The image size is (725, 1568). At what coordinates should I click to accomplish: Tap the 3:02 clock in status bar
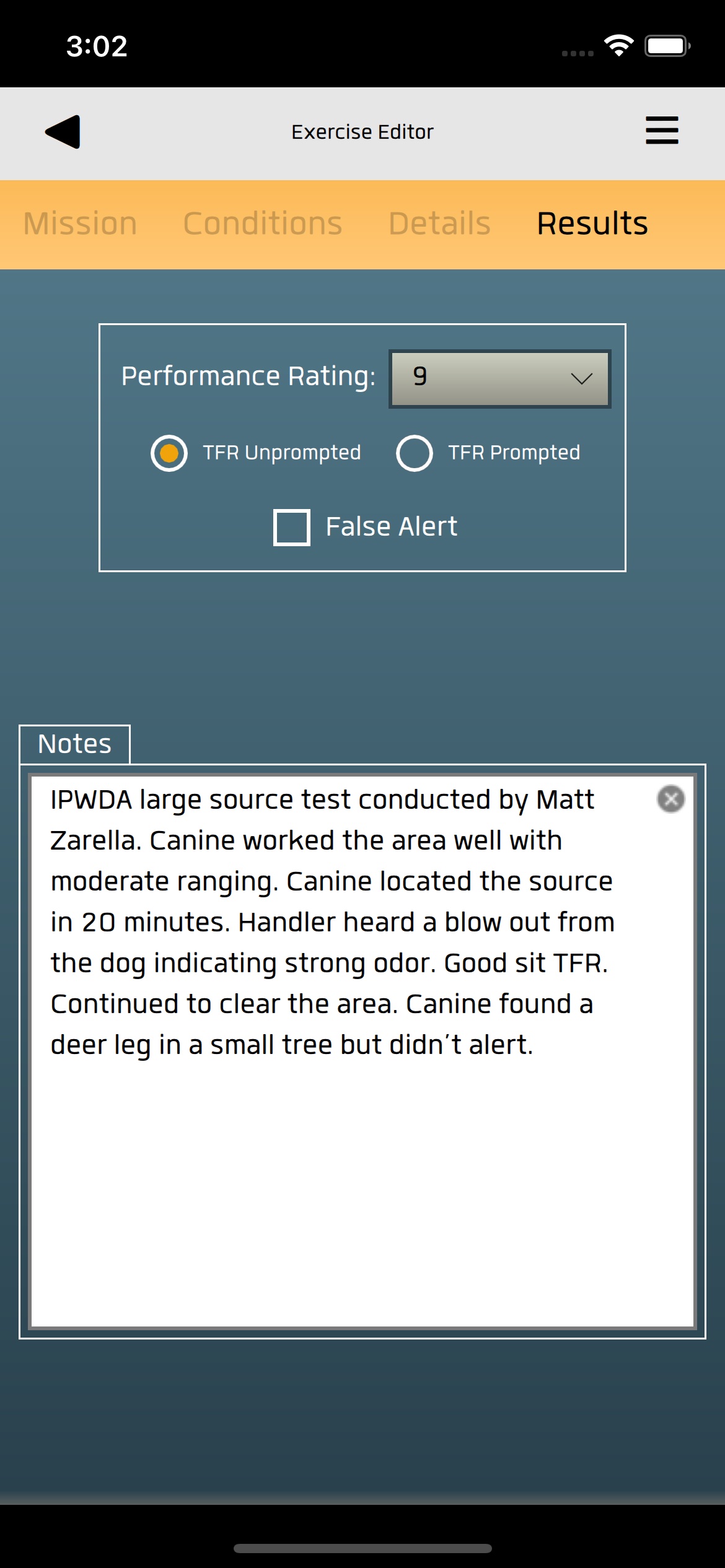(97, 46)
